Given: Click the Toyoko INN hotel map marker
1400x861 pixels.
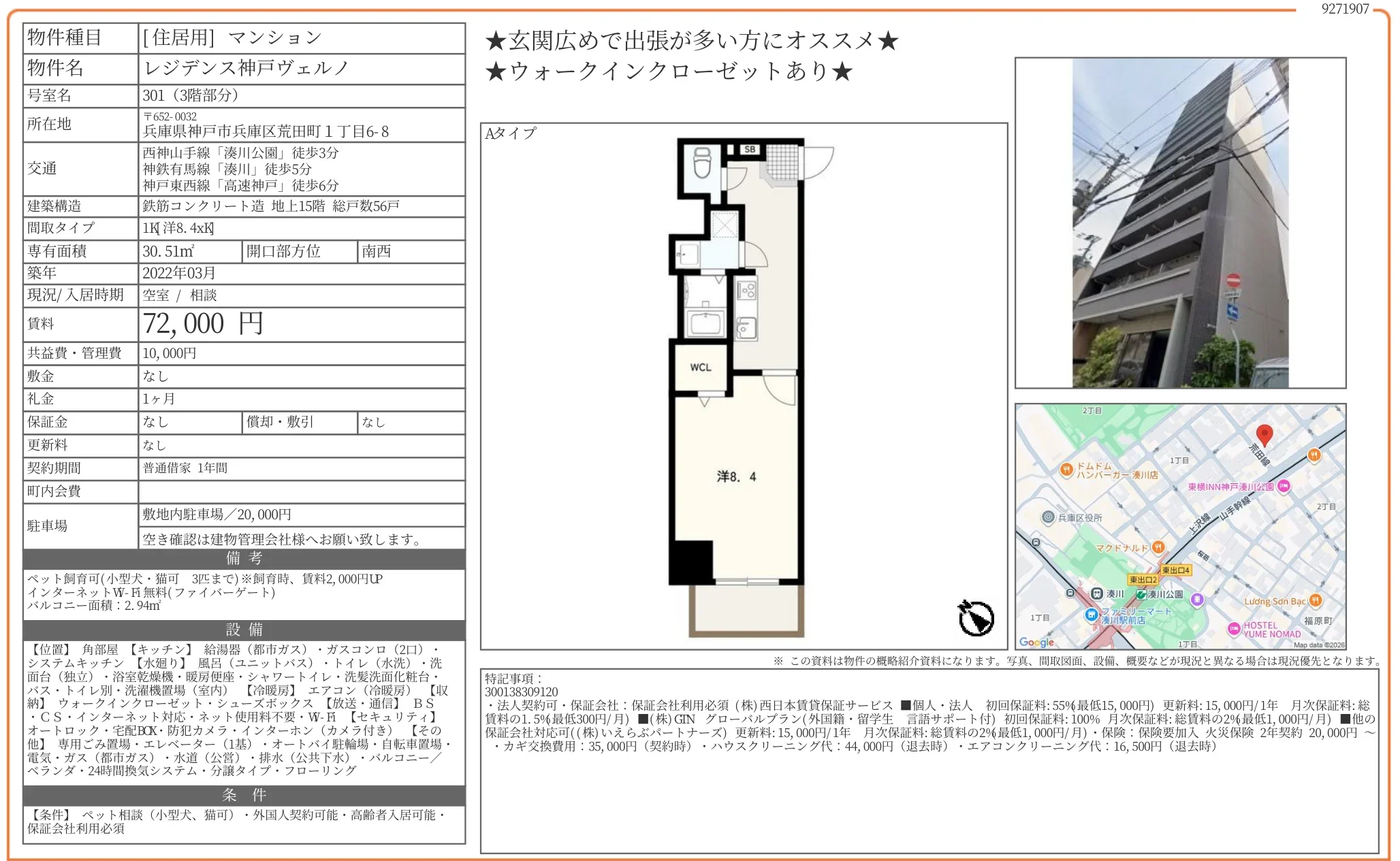Looking at the screenshot, I should tap(1284, 486).
